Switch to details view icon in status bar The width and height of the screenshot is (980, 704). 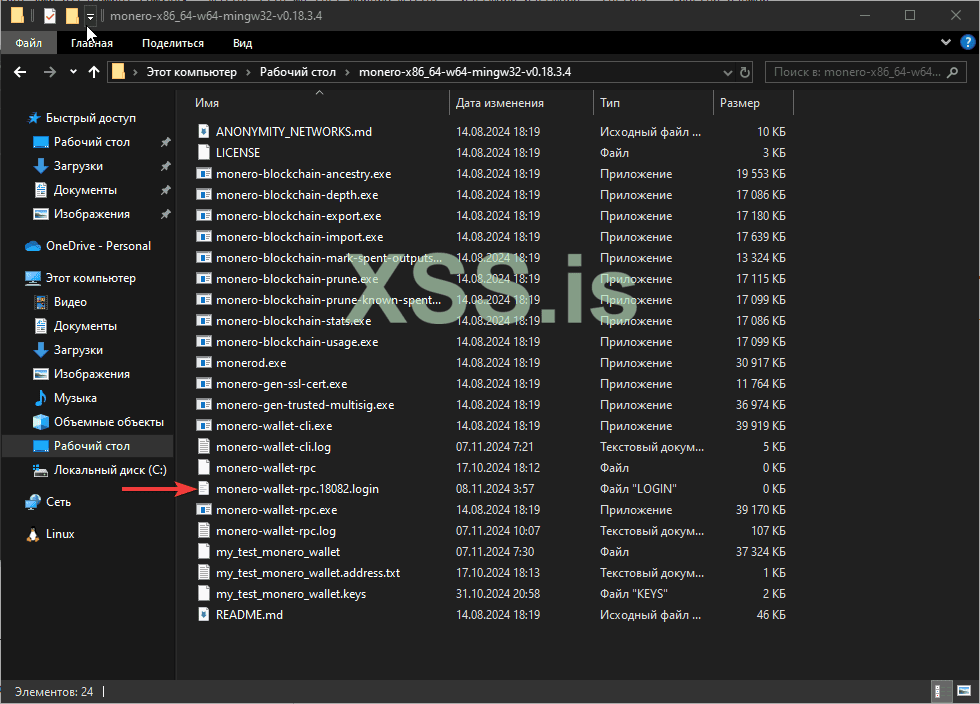click(x=942, y=691)
